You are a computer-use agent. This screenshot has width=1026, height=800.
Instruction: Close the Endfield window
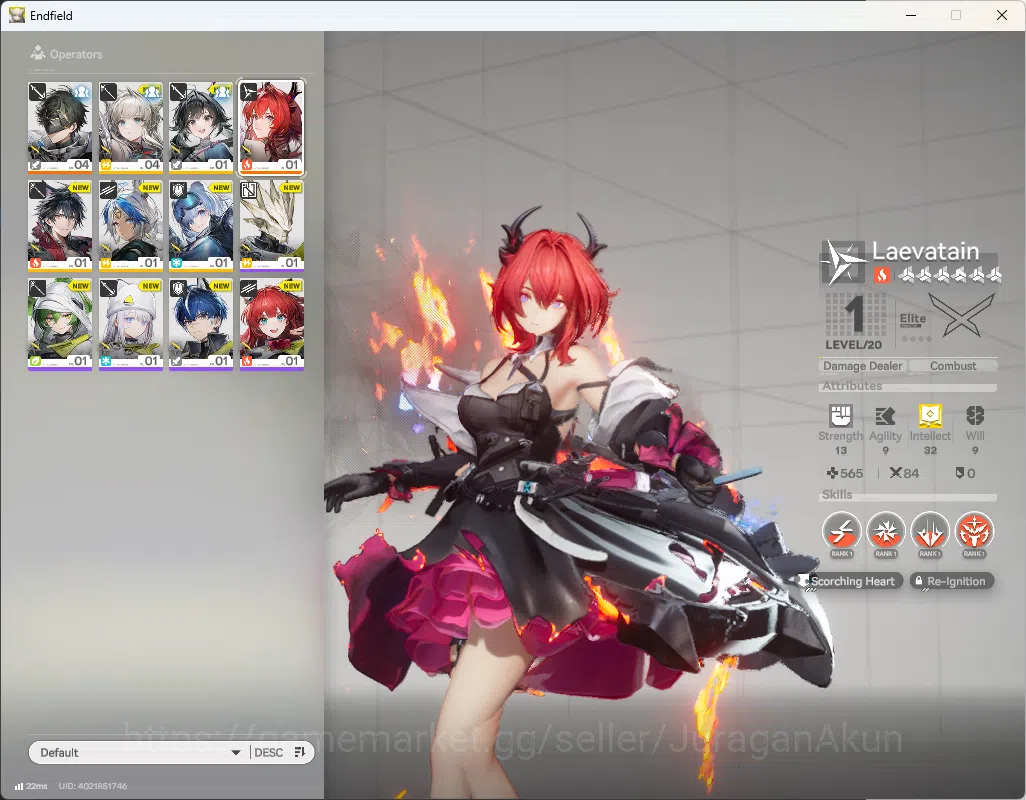click(1002, 15)
